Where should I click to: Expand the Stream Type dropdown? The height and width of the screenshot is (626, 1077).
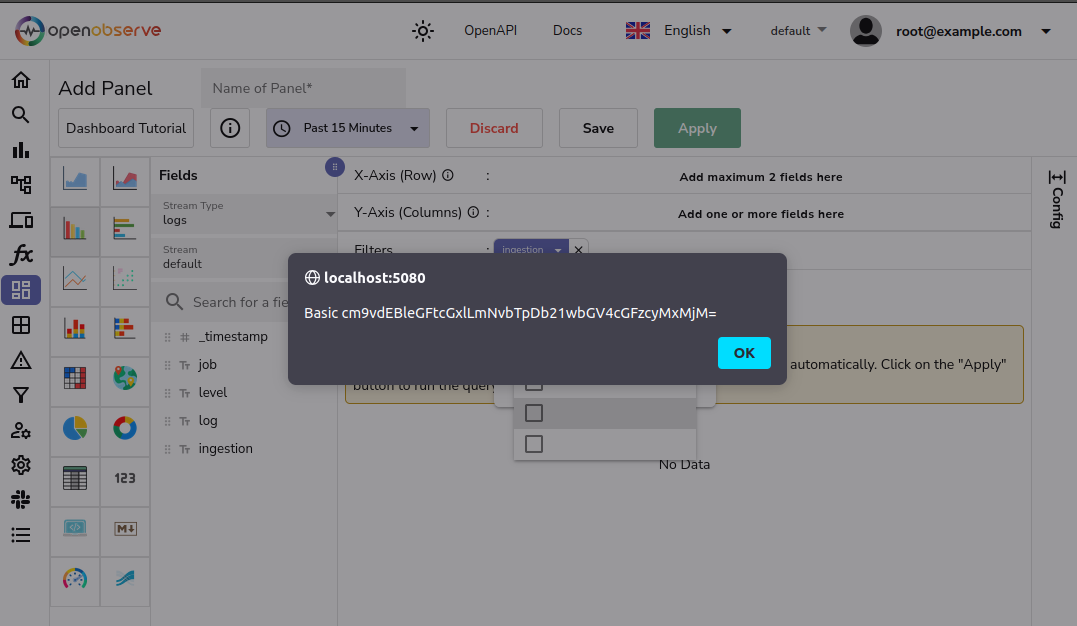click(x=330, y=214)
